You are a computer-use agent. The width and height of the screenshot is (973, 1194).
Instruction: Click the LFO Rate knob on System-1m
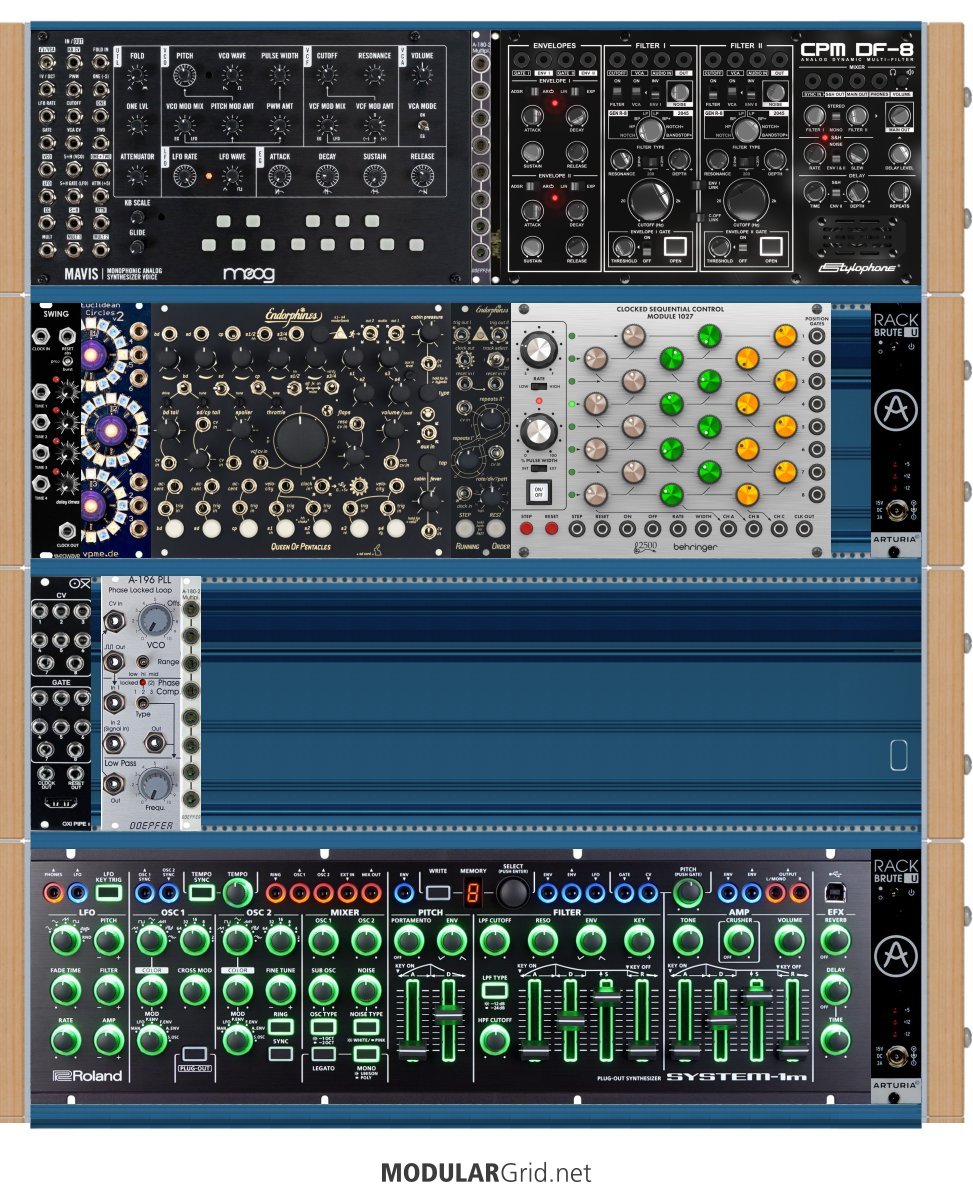(x=65, y=1040)
